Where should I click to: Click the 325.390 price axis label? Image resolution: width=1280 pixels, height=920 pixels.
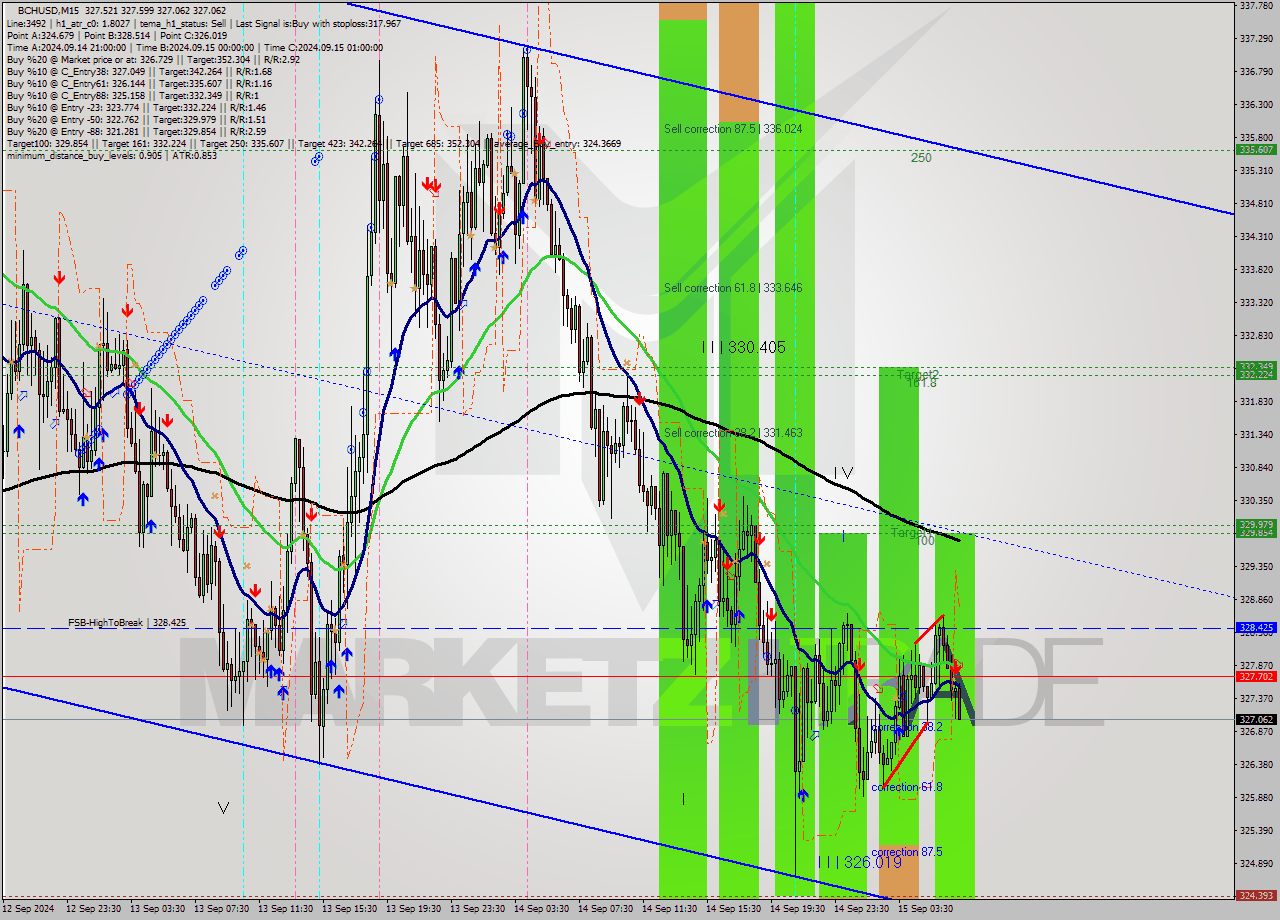click(1256, 830)
